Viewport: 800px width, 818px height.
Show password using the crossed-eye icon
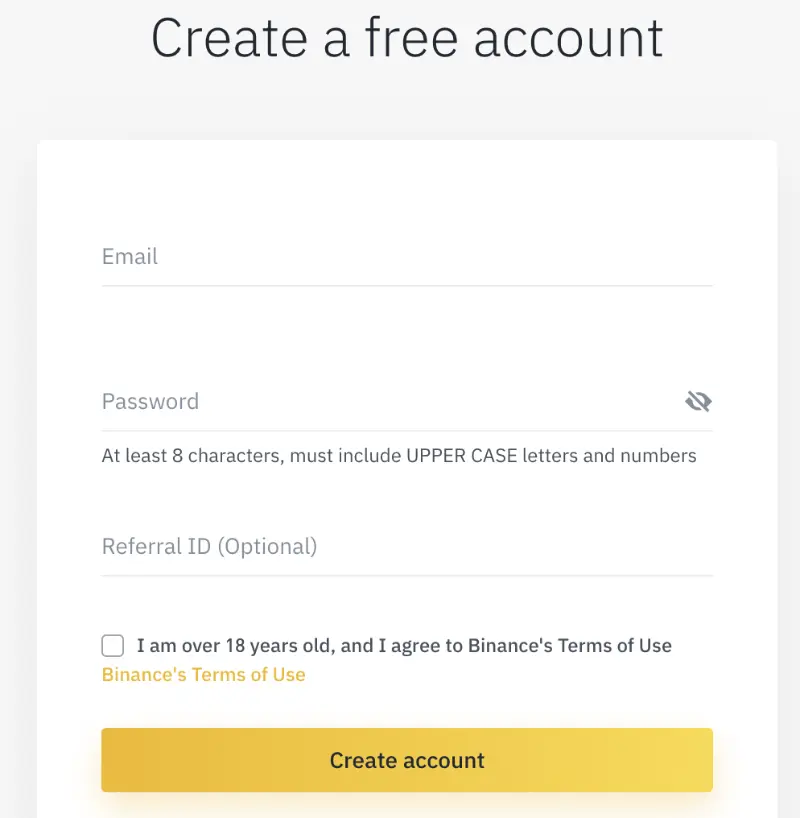point(698,402)
